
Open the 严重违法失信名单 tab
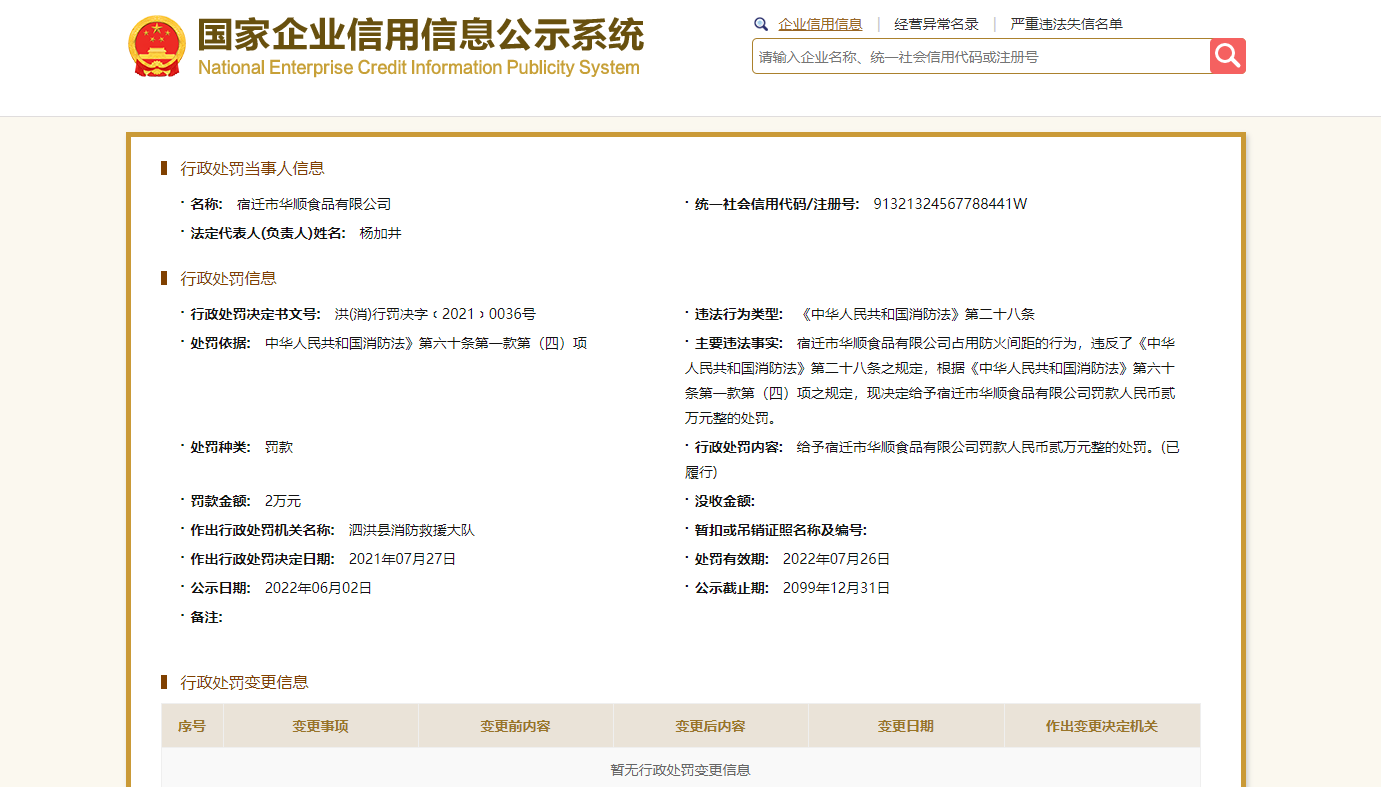point(1066,24)
